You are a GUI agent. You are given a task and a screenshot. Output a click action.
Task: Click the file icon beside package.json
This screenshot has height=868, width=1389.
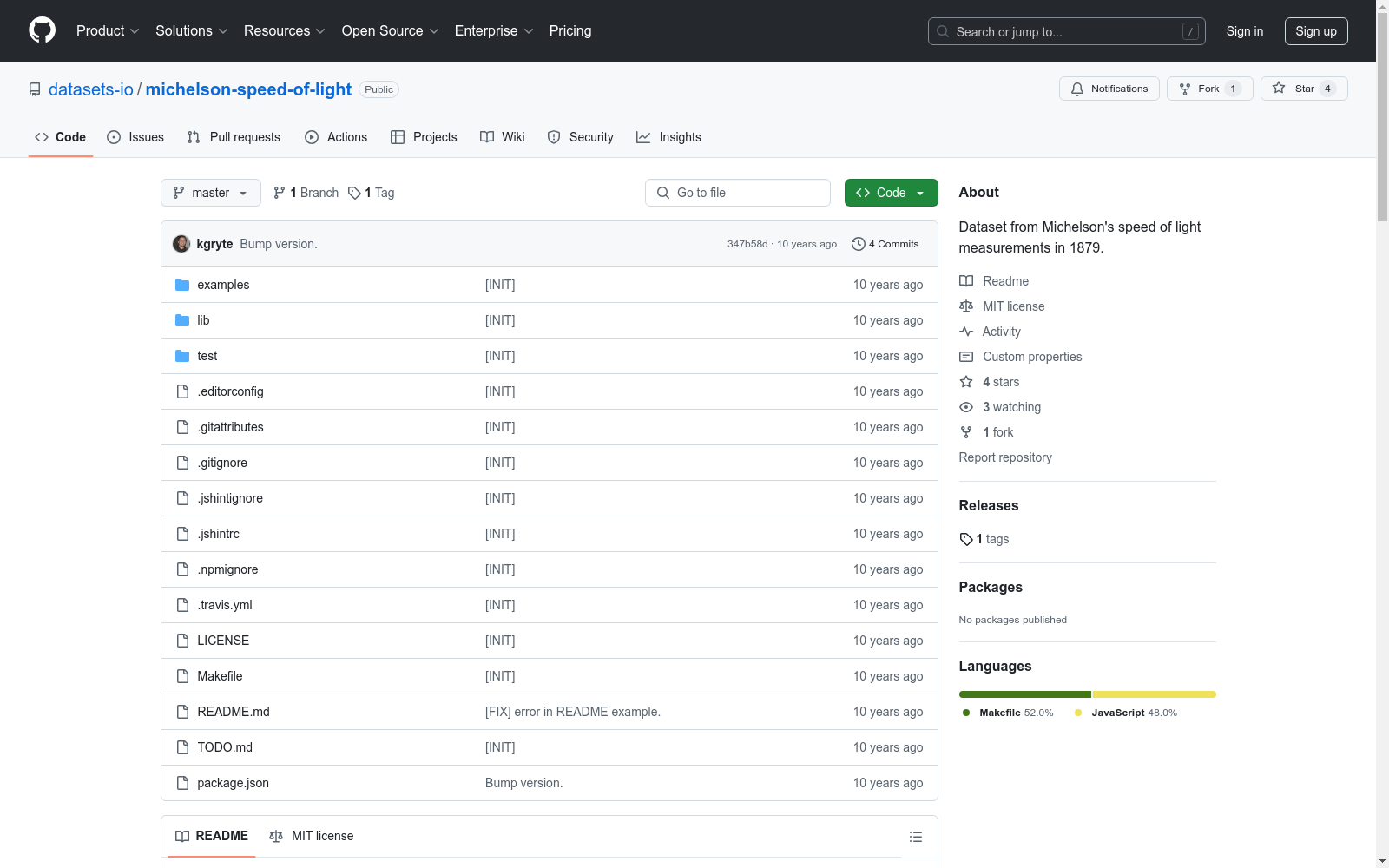[182, 783]
